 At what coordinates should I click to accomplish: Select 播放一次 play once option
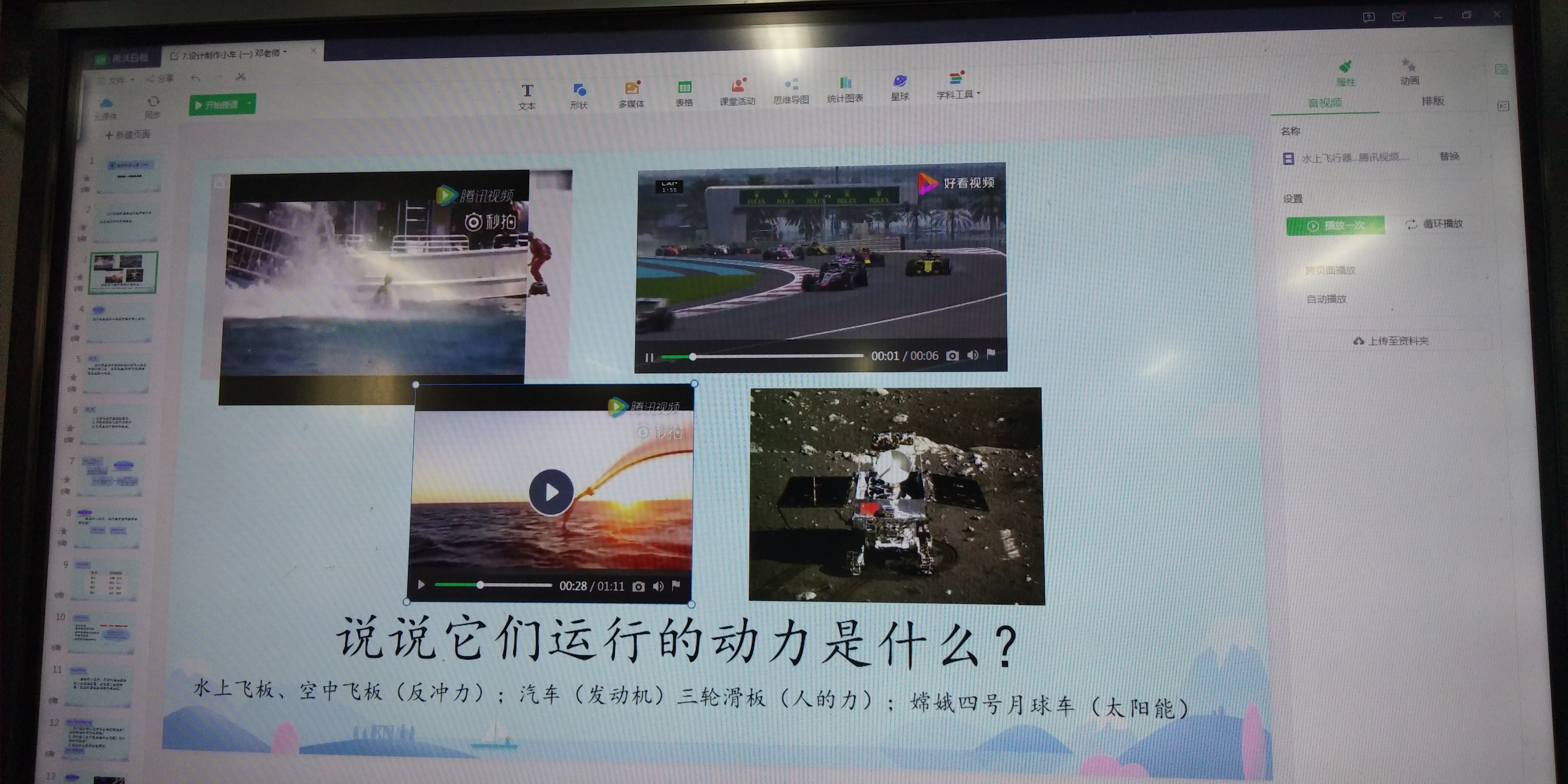pyautogui.click(x=1336, y=226)
